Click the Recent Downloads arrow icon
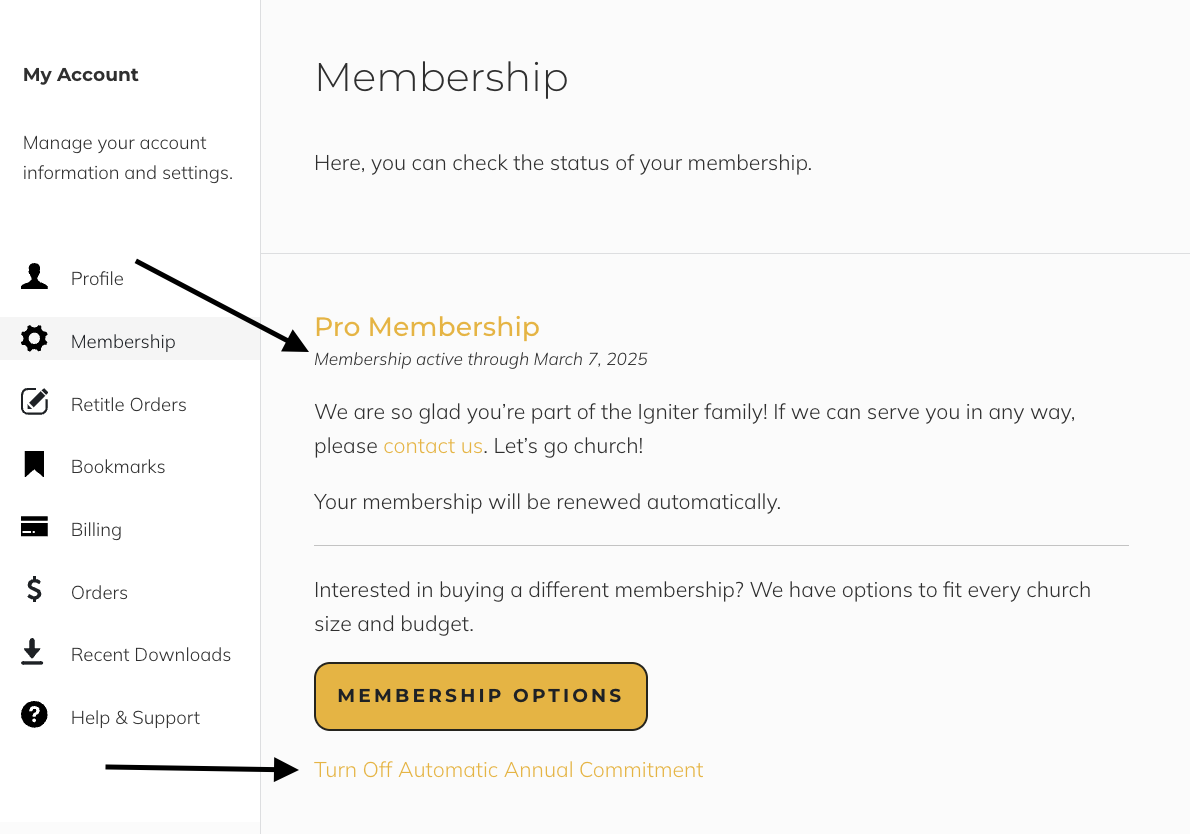This screenshot has width=1190, height=834. click(x=33, y=653)
